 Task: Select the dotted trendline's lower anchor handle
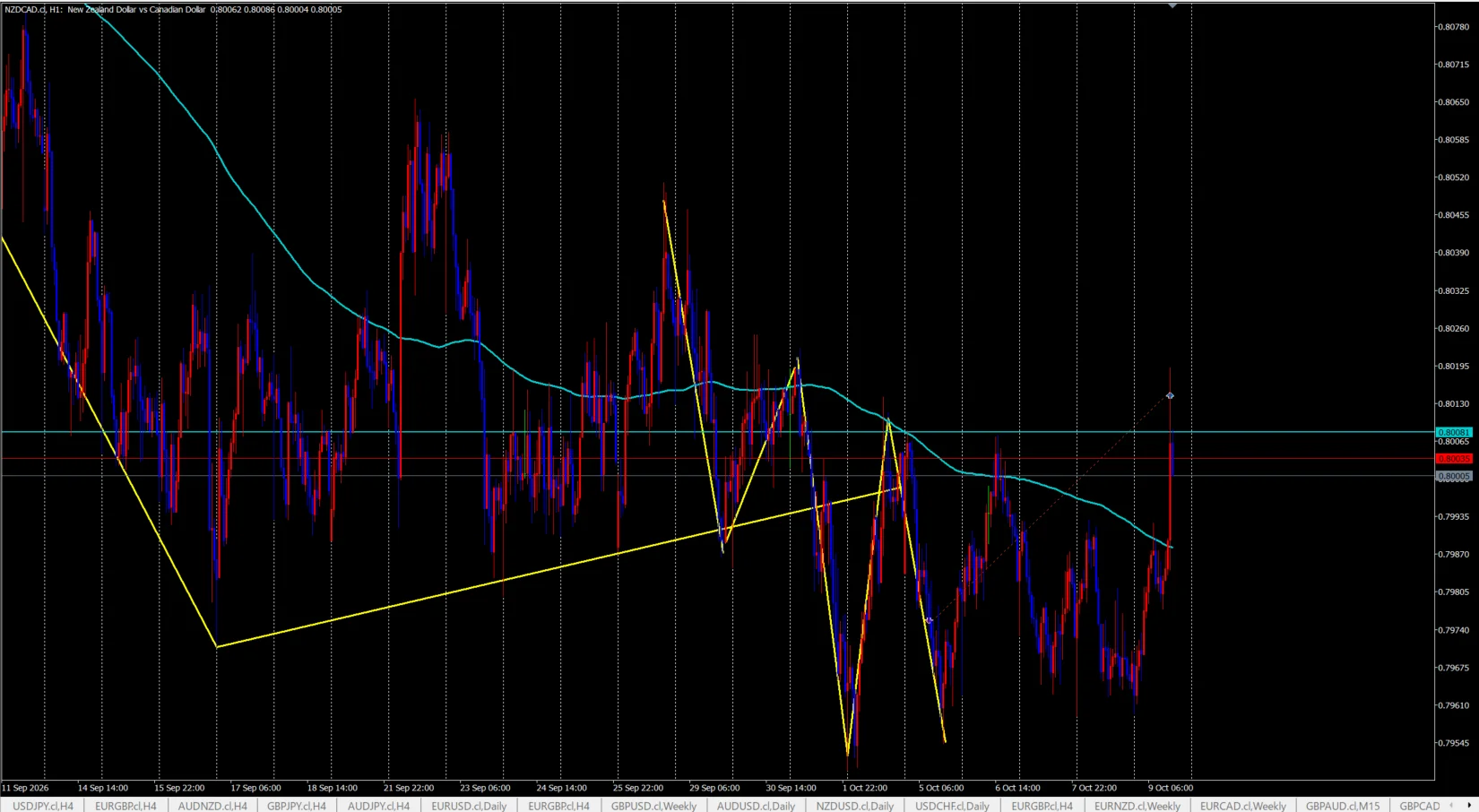click(929, 620)
